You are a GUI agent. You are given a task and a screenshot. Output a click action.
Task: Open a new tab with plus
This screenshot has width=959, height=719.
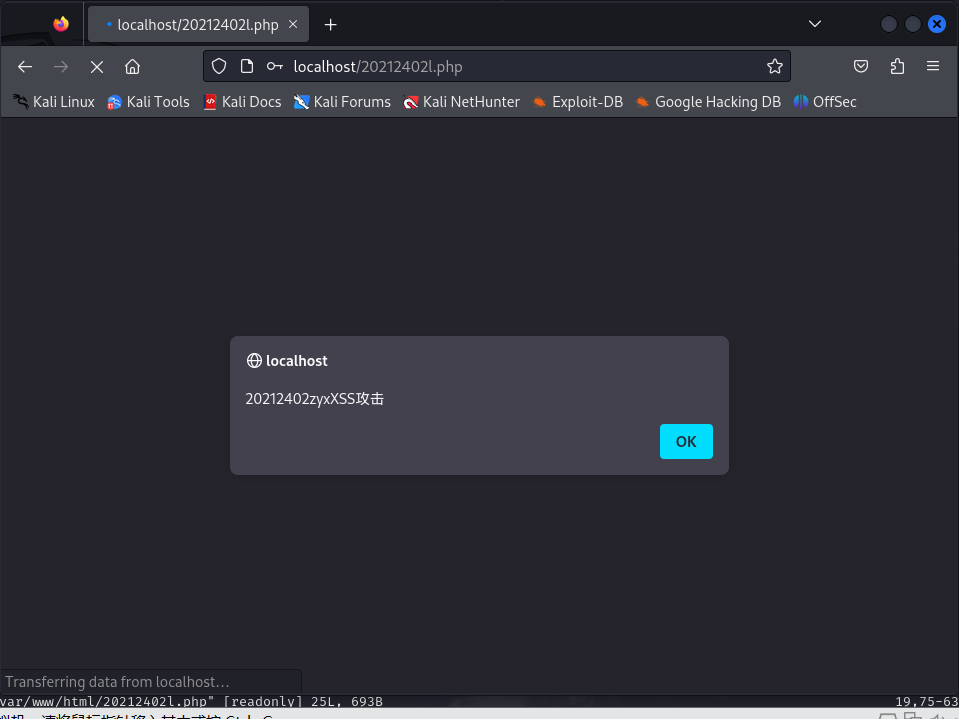(330, 24)
